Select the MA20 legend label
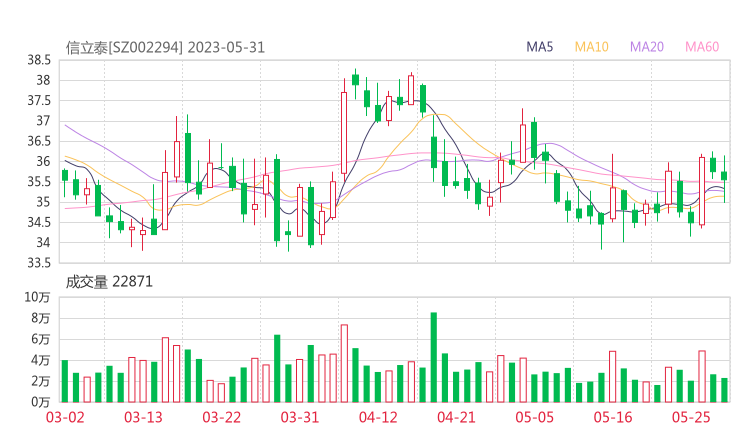Screen dimensions: 740x440 (647, 47)
